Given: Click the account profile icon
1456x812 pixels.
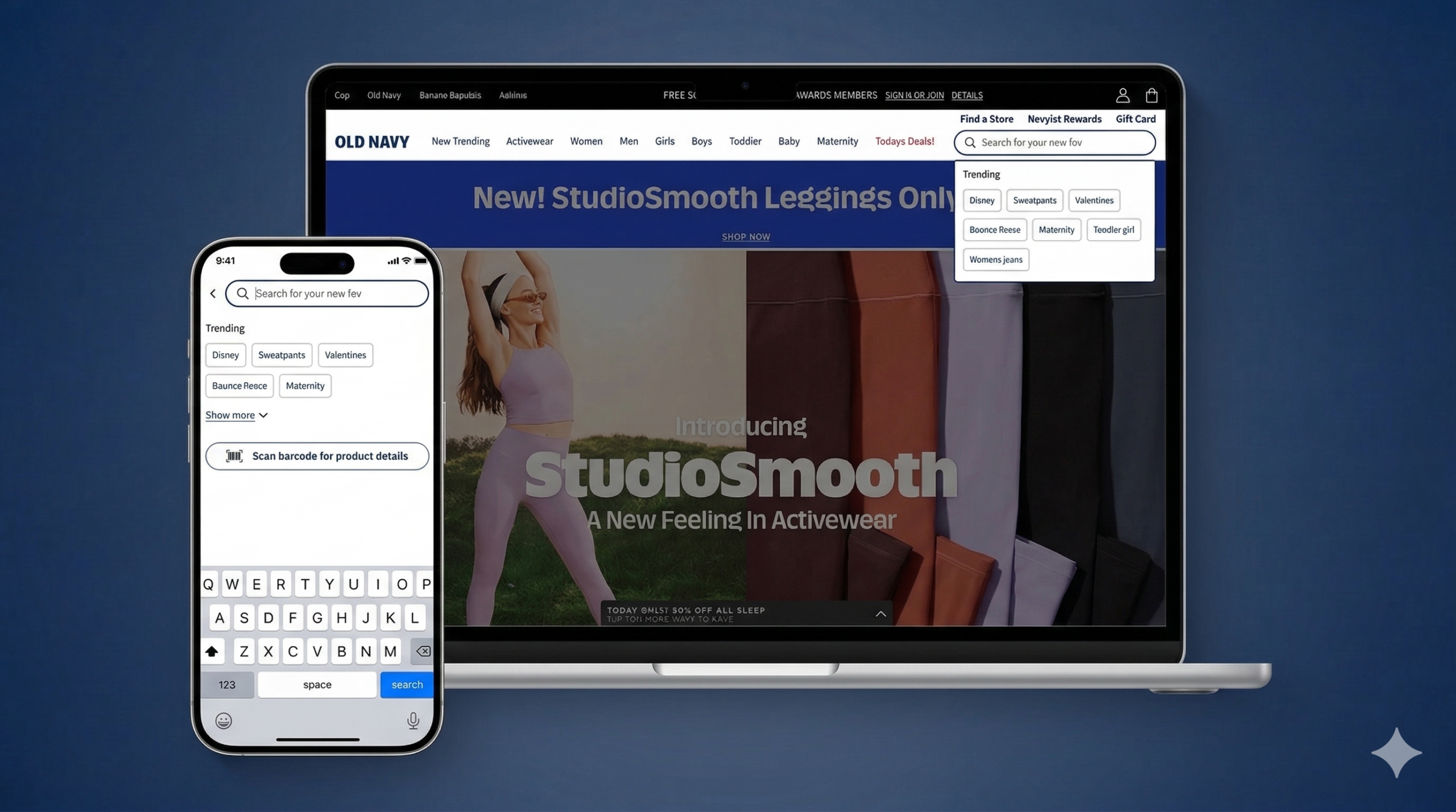Looking at the screenshot, I should (1122, 95).
